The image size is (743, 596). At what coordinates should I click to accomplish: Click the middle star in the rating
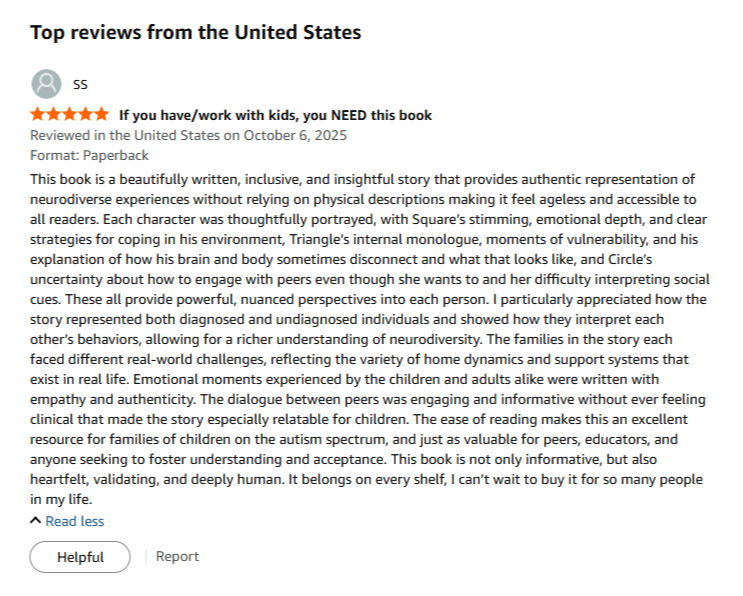point(70,114)
